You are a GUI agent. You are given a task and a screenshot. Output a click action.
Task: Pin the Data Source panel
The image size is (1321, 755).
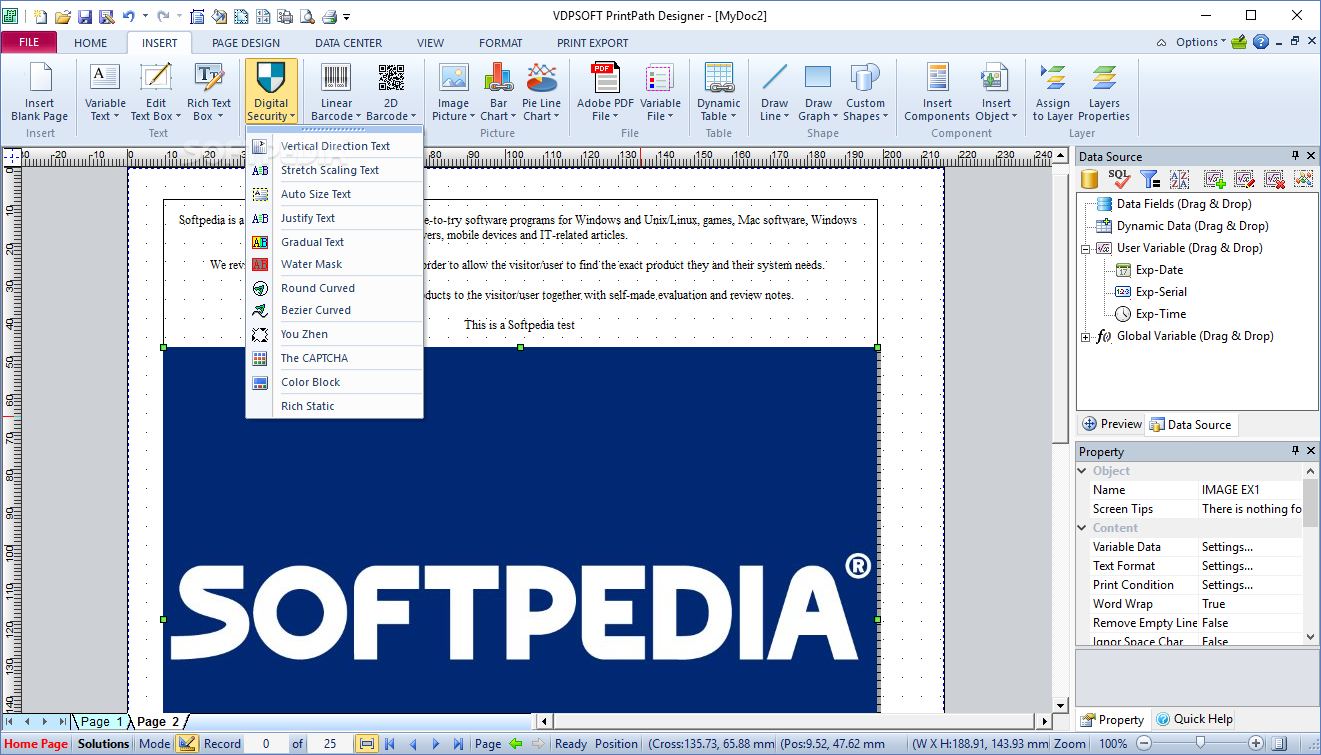[1295, 156]
